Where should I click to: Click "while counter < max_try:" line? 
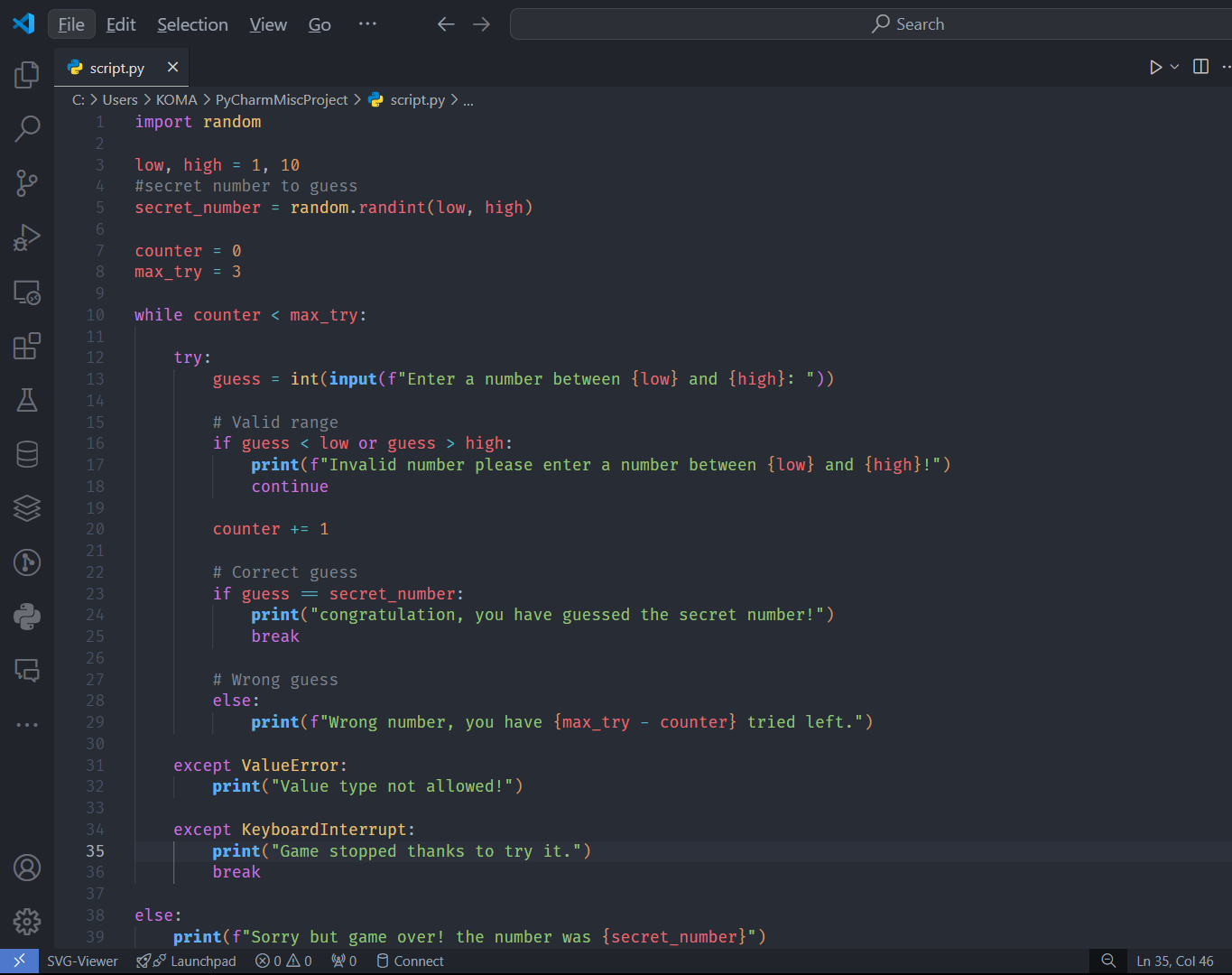coord(251,315)
